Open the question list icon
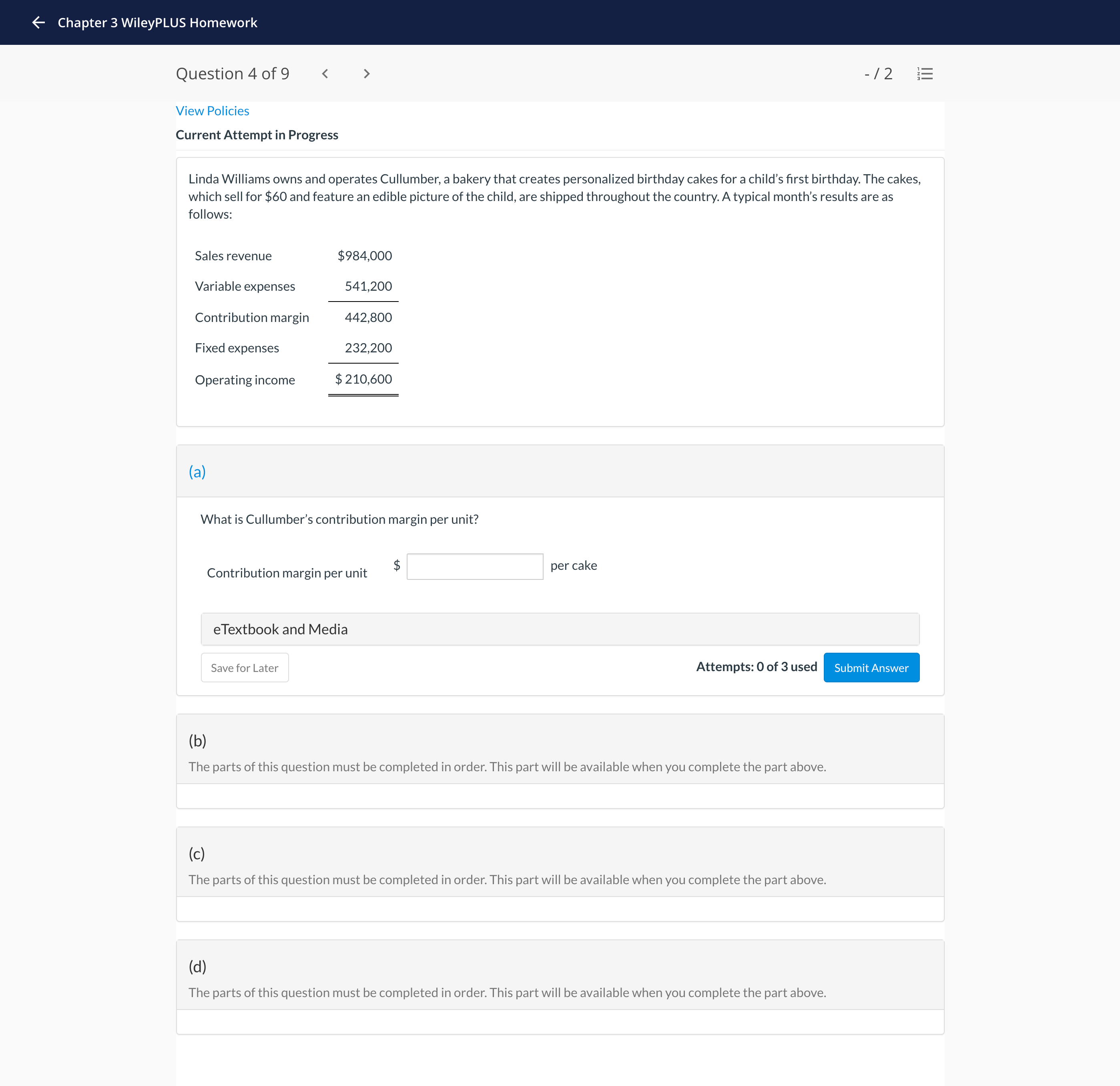The height and width of the screenshot is (1086, 1120). pos(925,74)
